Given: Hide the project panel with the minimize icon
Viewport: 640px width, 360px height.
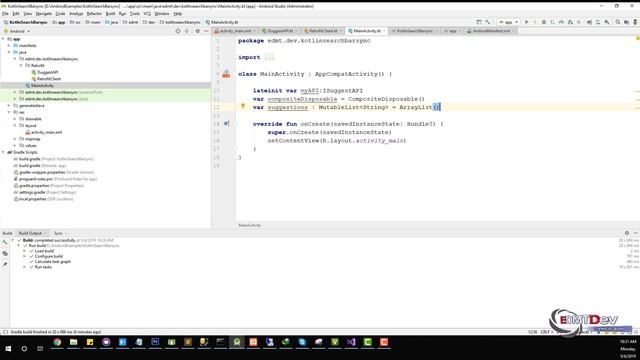Looking at the screenshot, I should click(x=206, y=31).
